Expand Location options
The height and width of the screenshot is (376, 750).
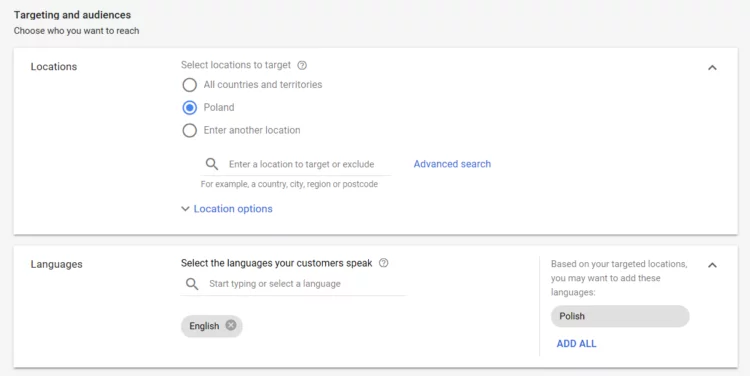pos(227,209)
